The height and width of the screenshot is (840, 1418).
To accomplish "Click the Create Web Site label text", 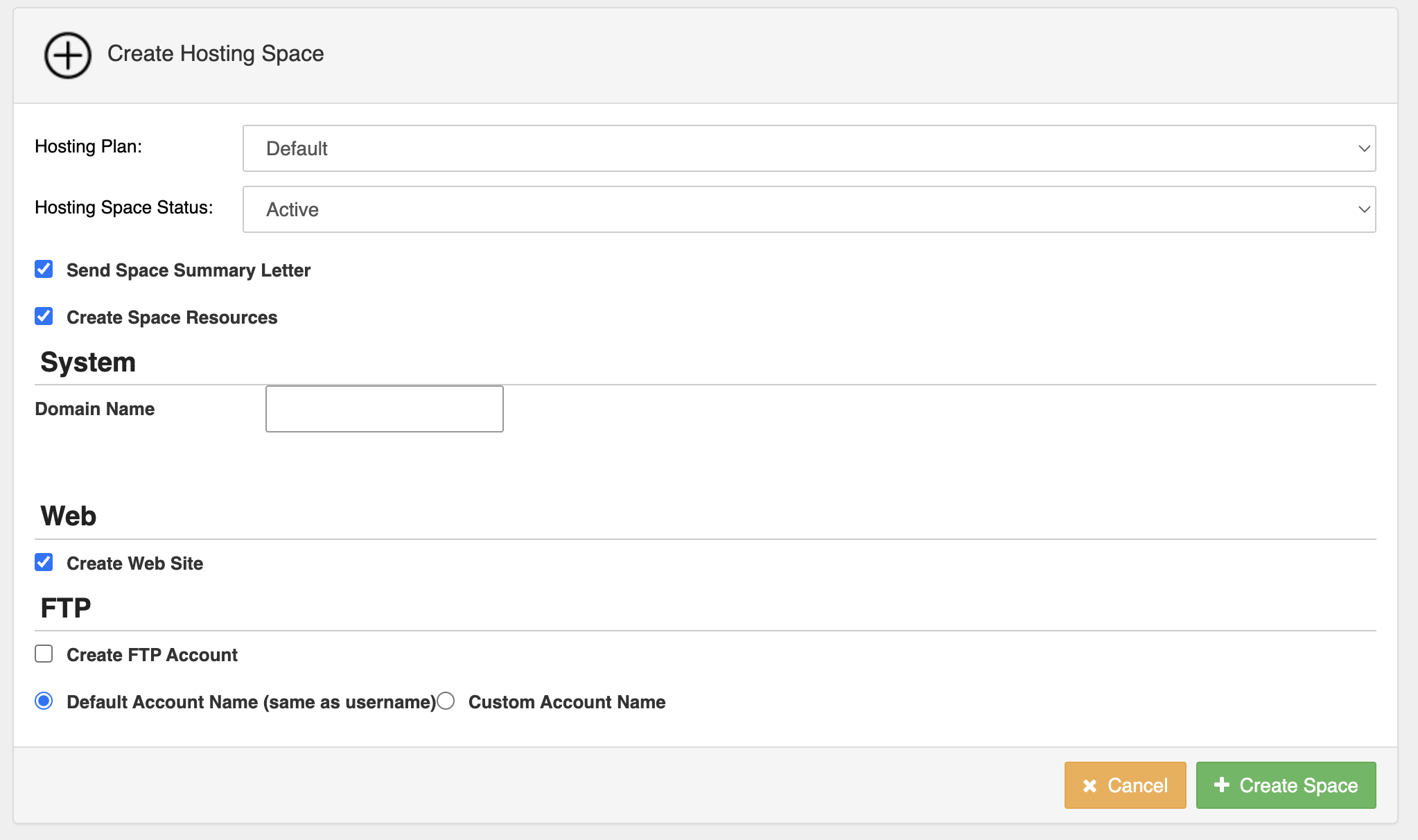I will 134,563.
